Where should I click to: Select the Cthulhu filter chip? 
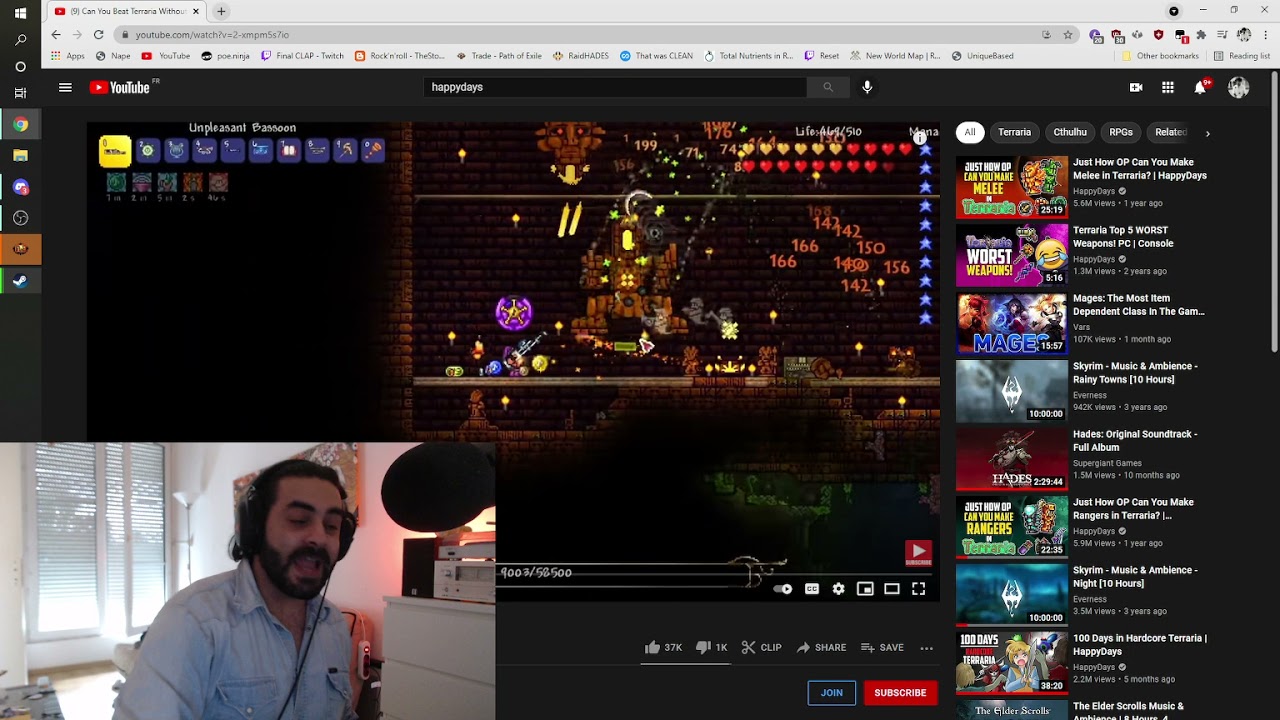pyautogui.click(x=1070, y=132)
